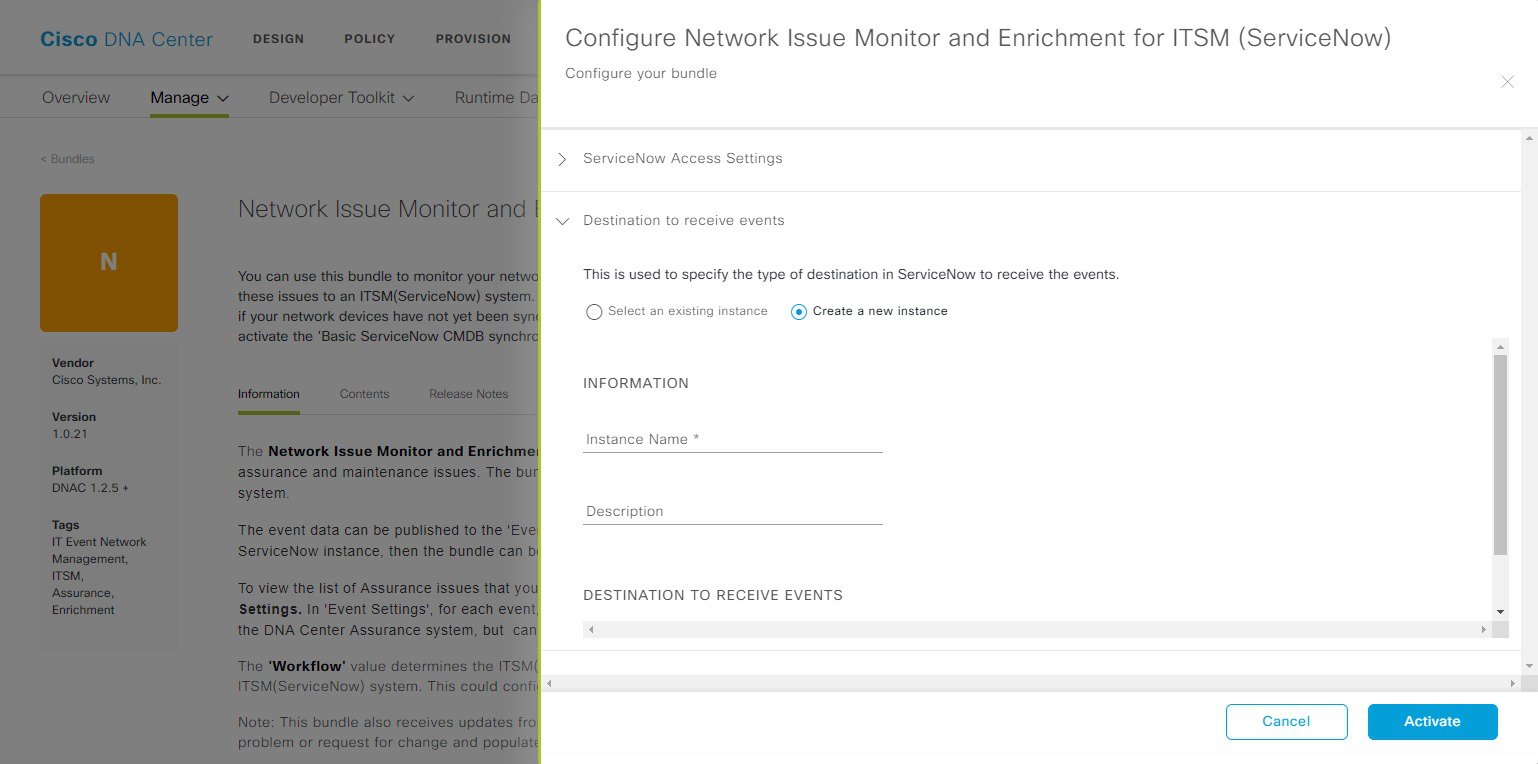Image resolution: width=1538 pixels, height=764 pixels.
Task: Select the 'Create a new instance' radio
Action: (x=799, y=312)
